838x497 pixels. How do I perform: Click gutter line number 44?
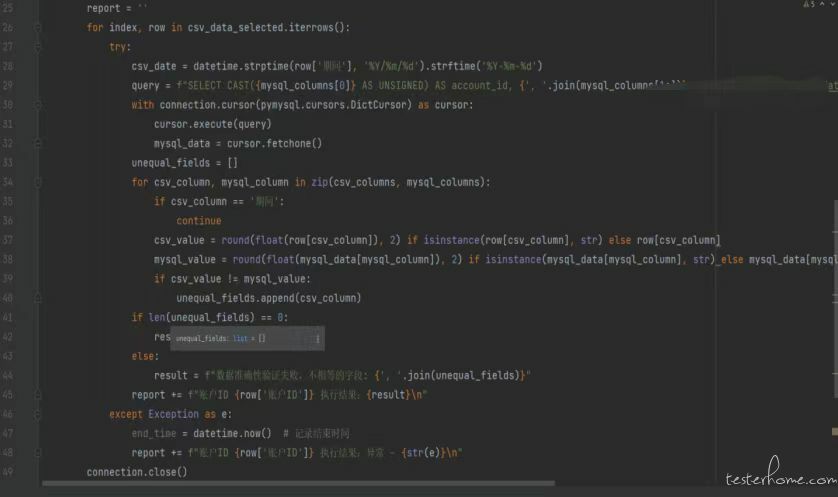tap(7, 376)
